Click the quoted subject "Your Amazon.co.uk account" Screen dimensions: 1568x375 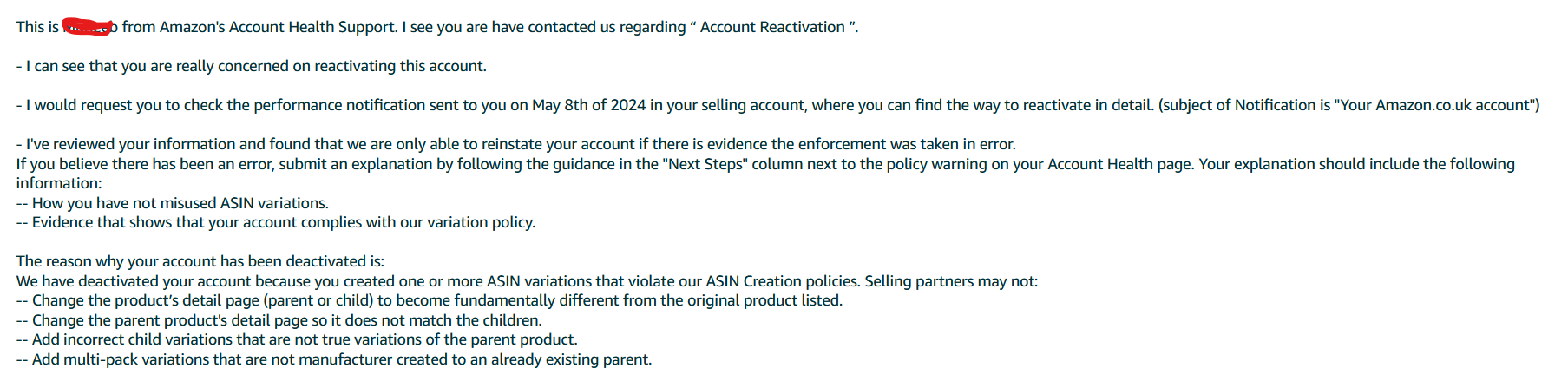pyautogui.click(x=1435, y=105)
